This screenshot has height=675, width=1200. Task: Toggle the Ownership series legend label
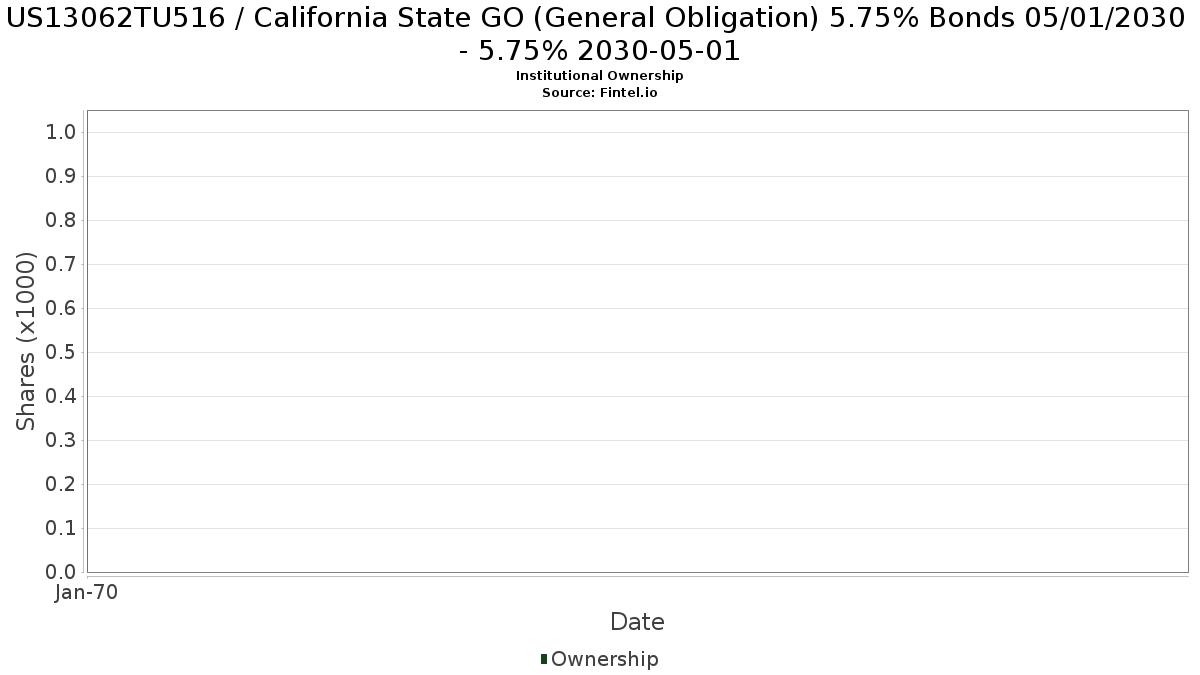click(604, 659)
